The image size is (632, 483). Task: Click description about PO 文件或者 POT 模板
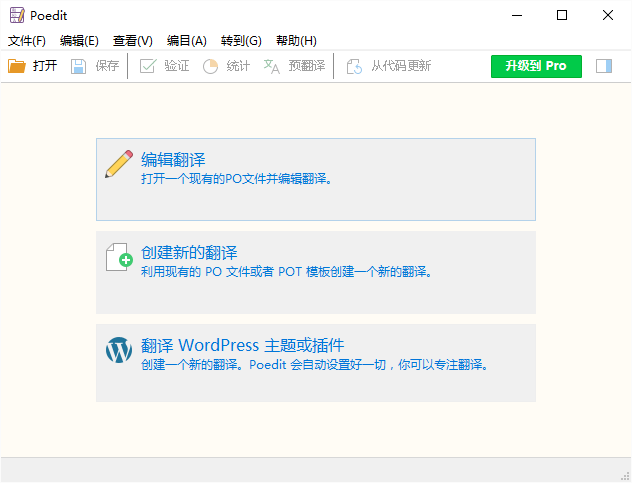click(x=287, y=272)
